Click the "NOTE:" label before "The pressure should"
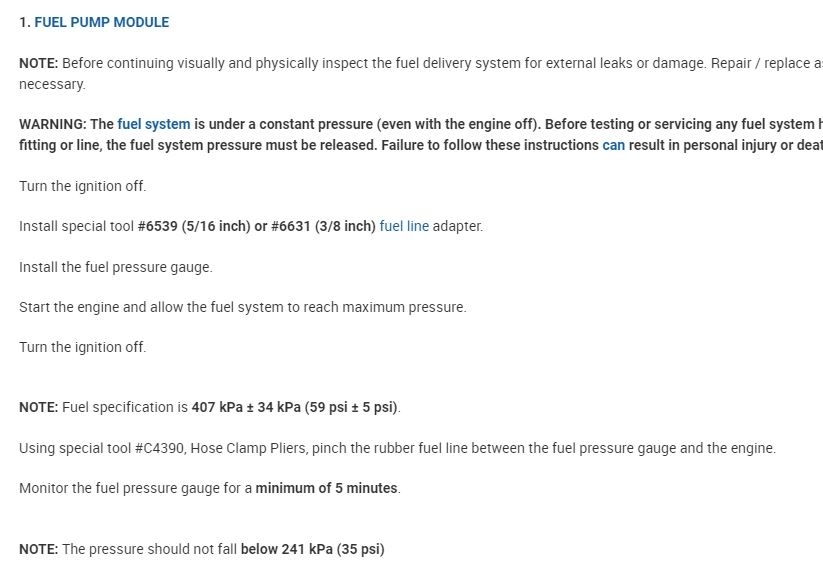This screenshot has height=568, width=823. (38, 549)
